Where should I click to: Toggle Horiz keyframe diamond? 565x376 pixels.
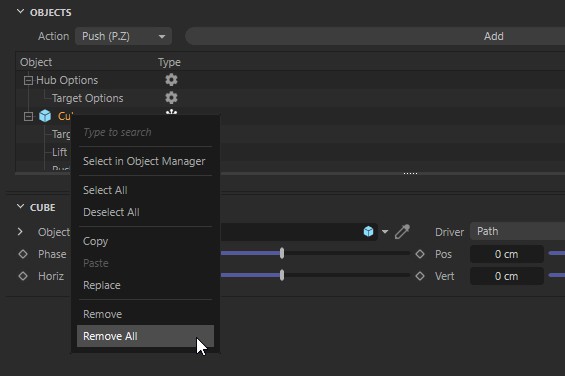tap(23, 276)
